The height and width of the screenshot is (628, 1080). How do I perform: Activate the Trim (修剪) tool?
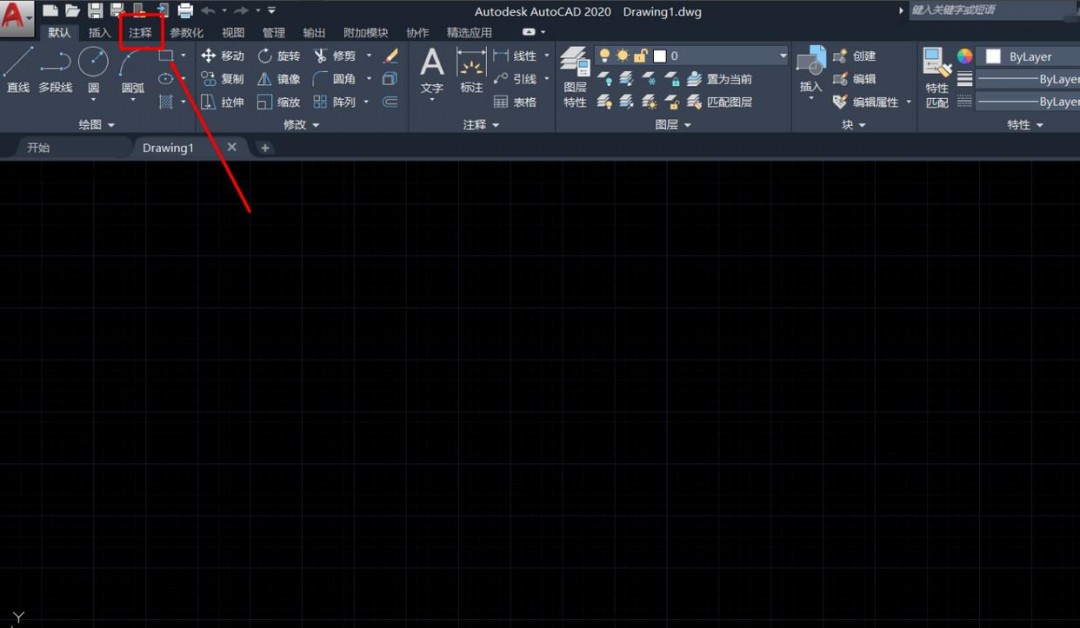coord(340,55)
